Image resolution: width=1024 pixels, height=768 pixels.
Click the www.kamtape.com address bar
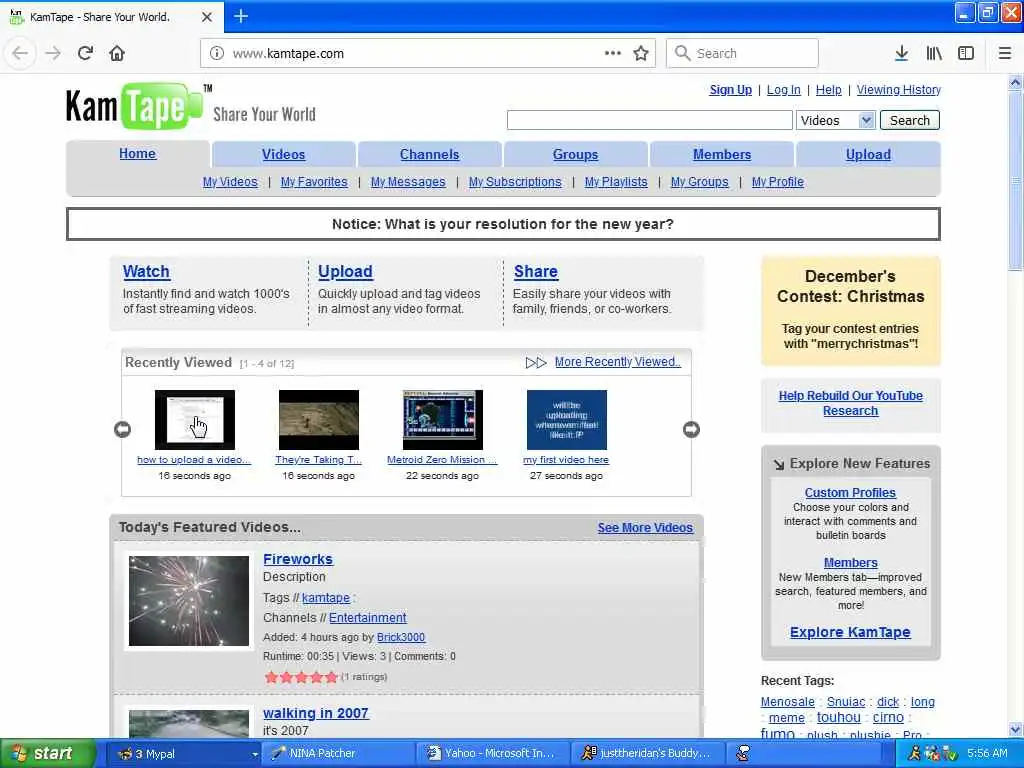418,54
